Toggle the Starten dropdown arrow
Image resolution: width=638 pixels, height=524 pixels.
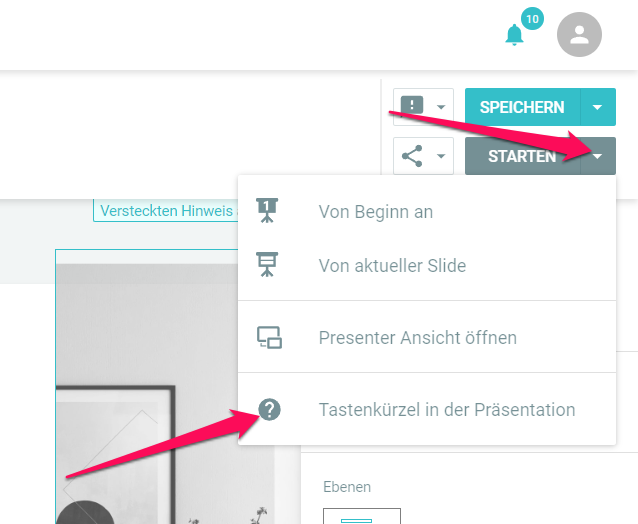pyautogui.click(x=597, y=156)
